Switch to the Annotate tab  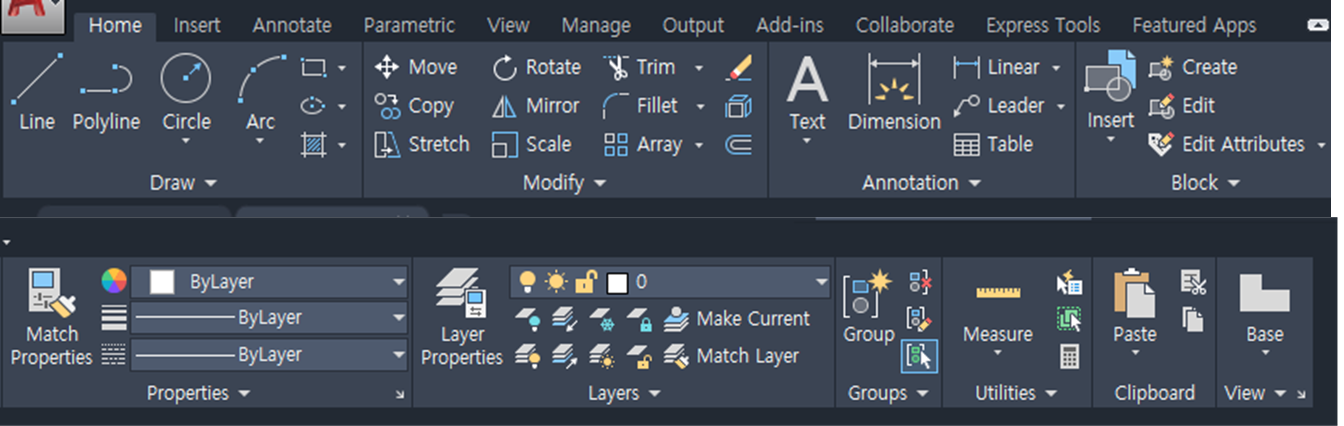pyautogui.click(x=292, y=25)
